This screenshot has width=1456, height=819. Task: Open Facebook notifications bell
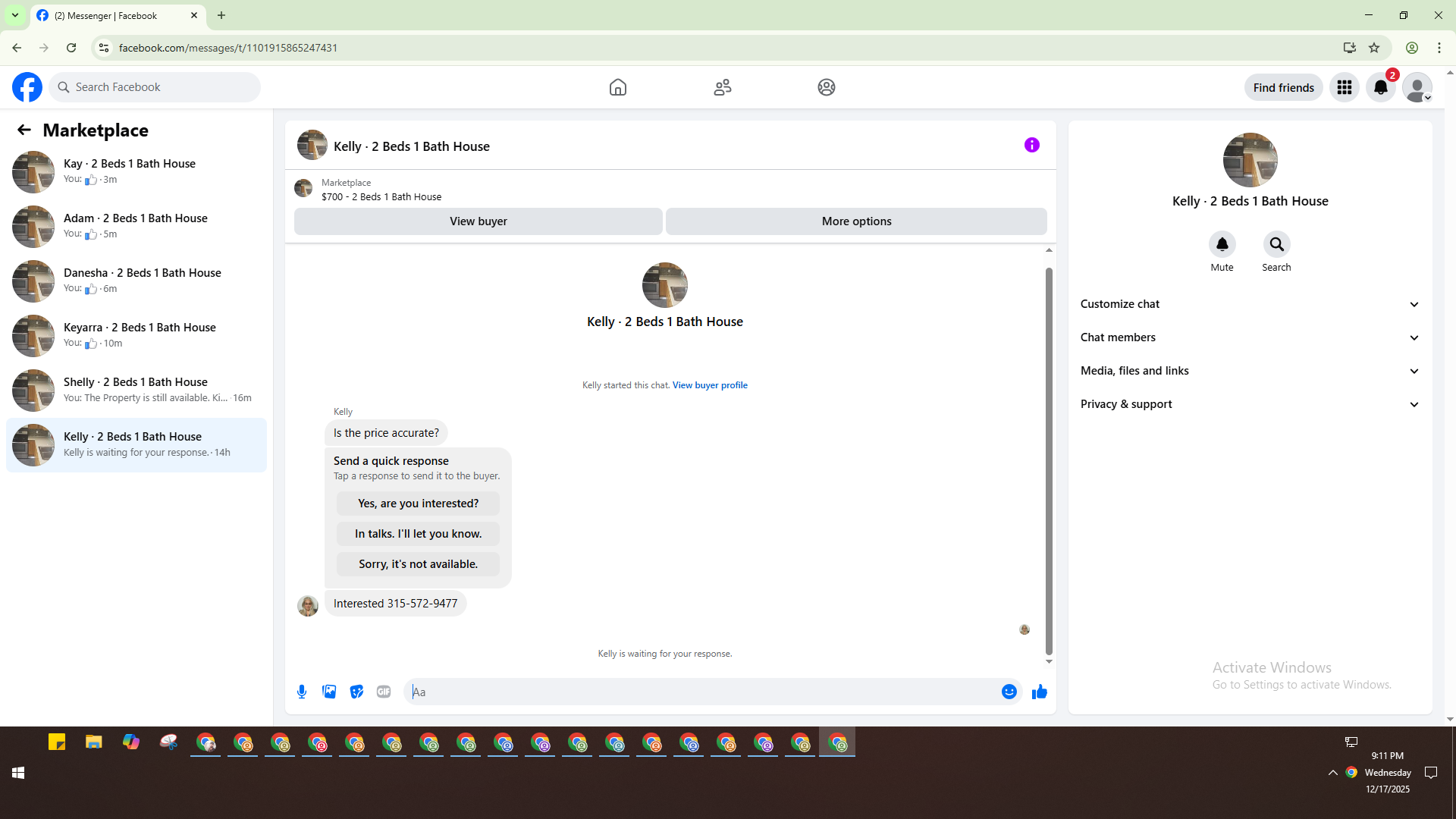point(1380,88)
